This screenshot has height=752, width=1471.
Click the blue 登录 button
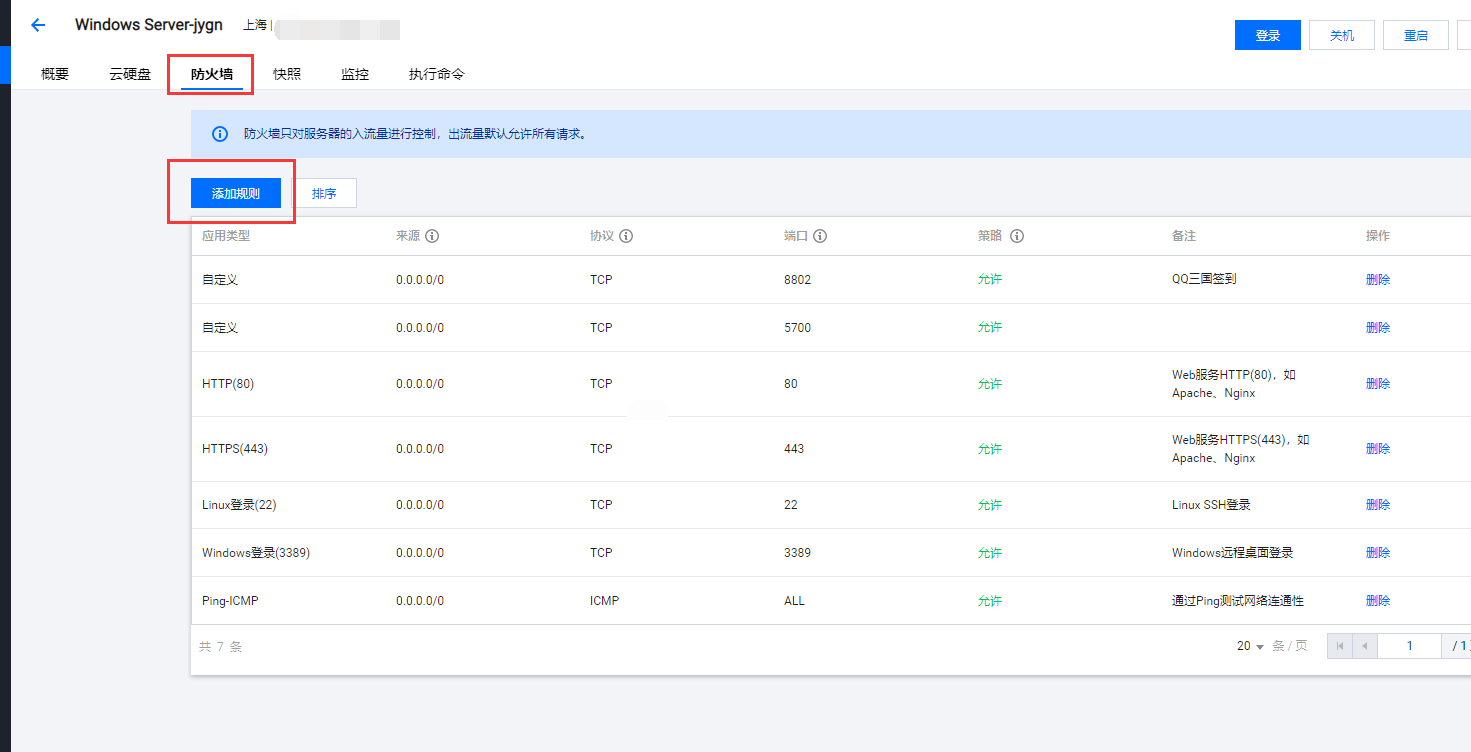click(x=1268, y=35)
